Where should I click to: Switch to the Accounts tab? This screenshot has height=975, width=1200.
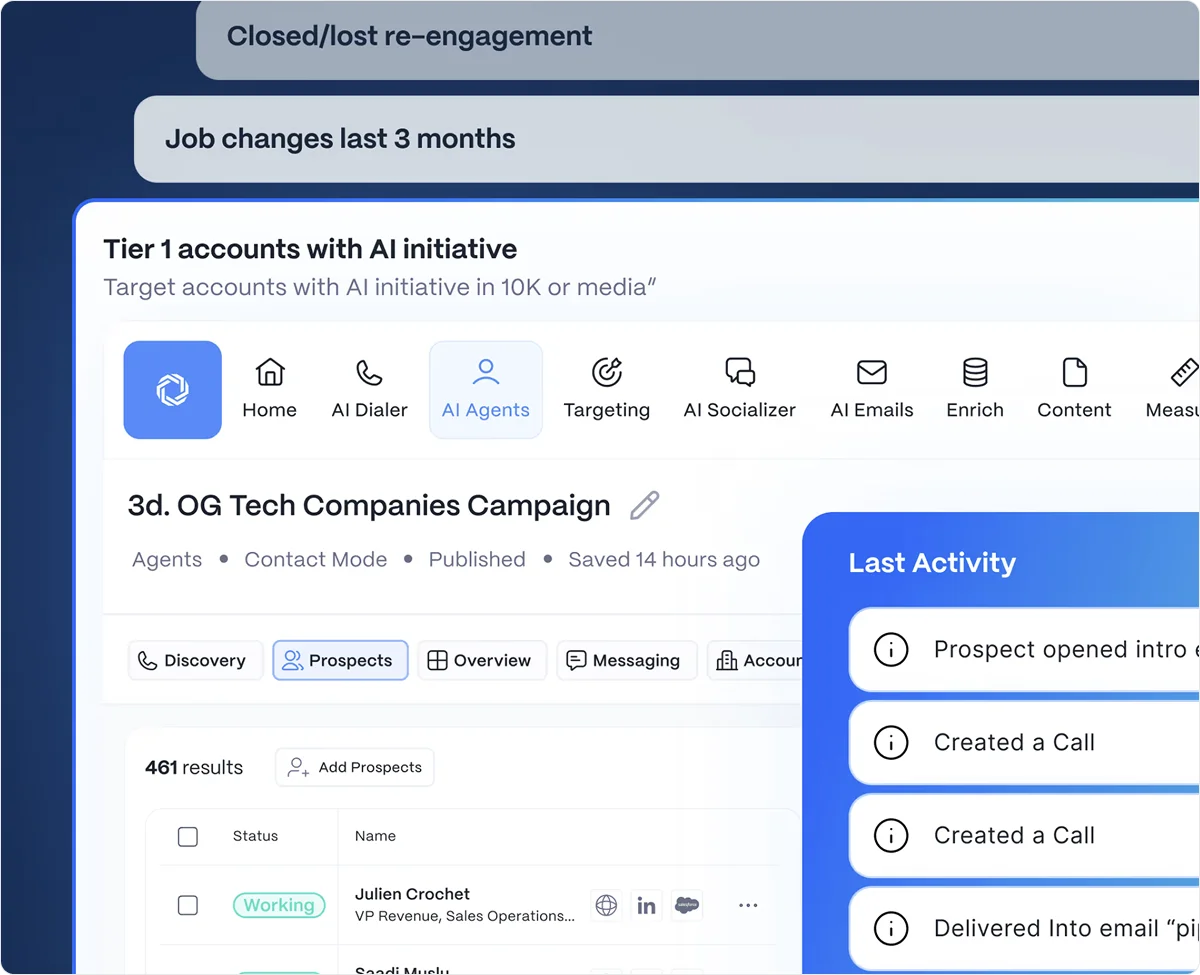tap(755, 660)
